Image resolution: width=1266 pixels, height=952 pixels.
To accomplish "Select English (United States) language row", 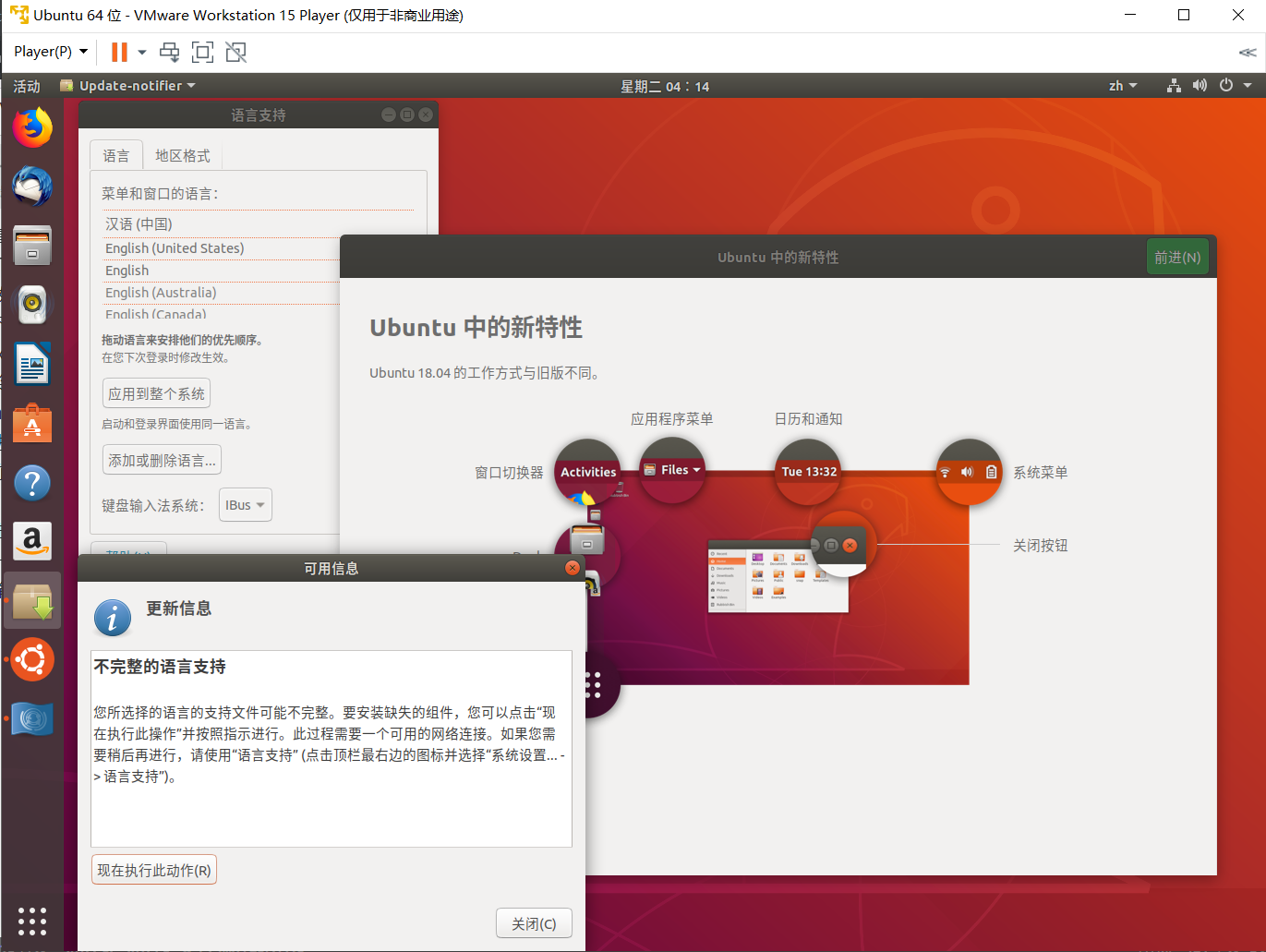I will coord(222,248).
